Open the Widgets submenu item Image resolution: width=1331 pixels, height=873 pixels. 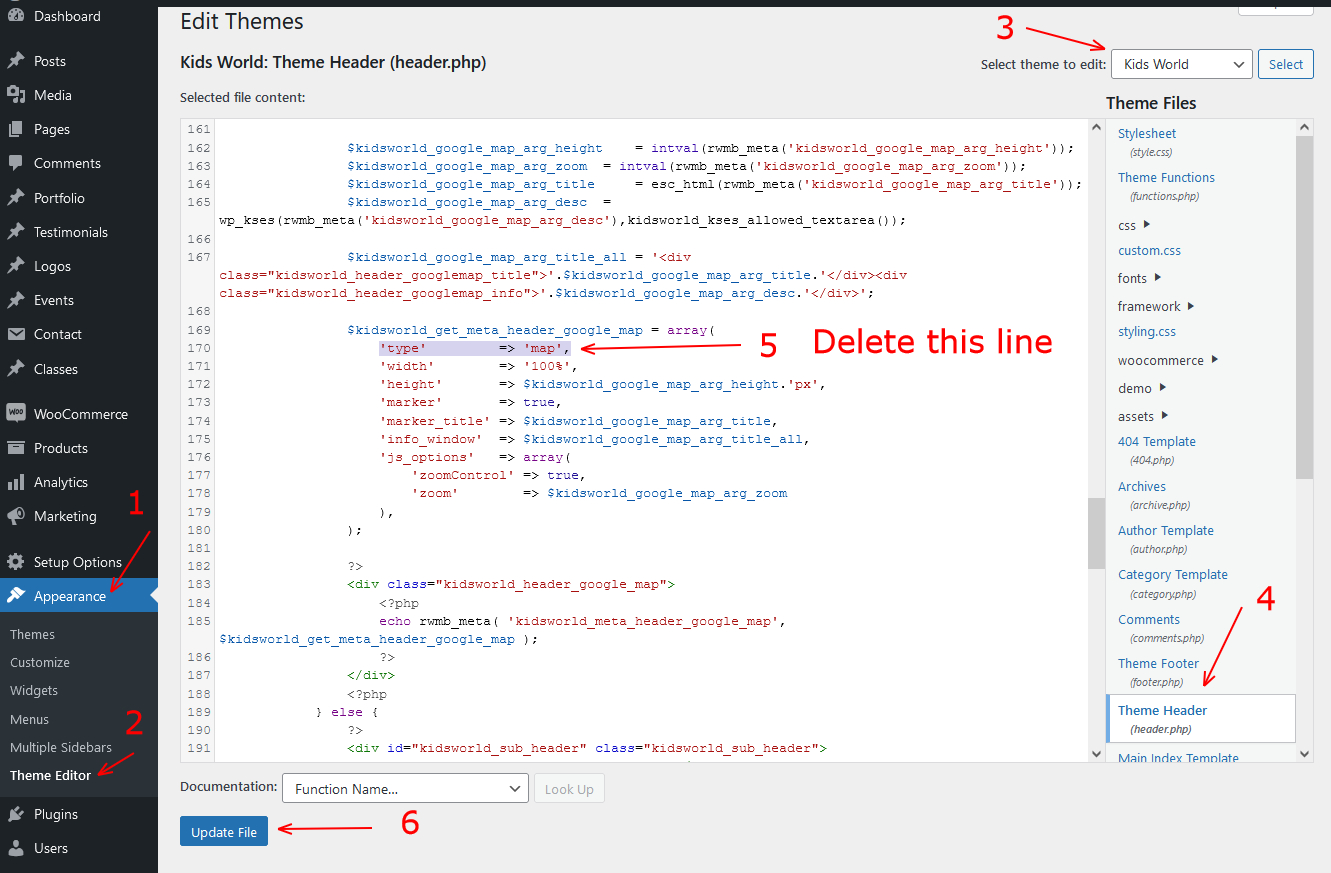[x=34, y=690]
